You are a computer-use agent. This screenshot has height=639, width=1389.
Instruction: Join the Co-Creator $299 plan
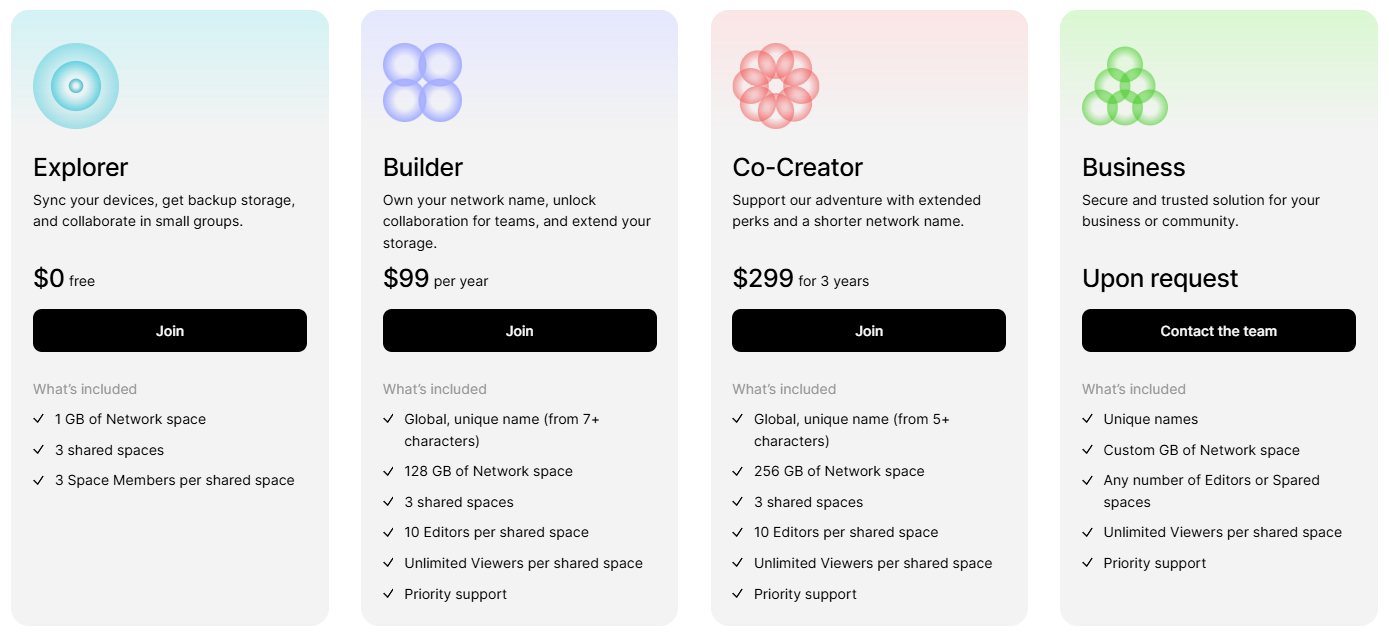[869, 331]
